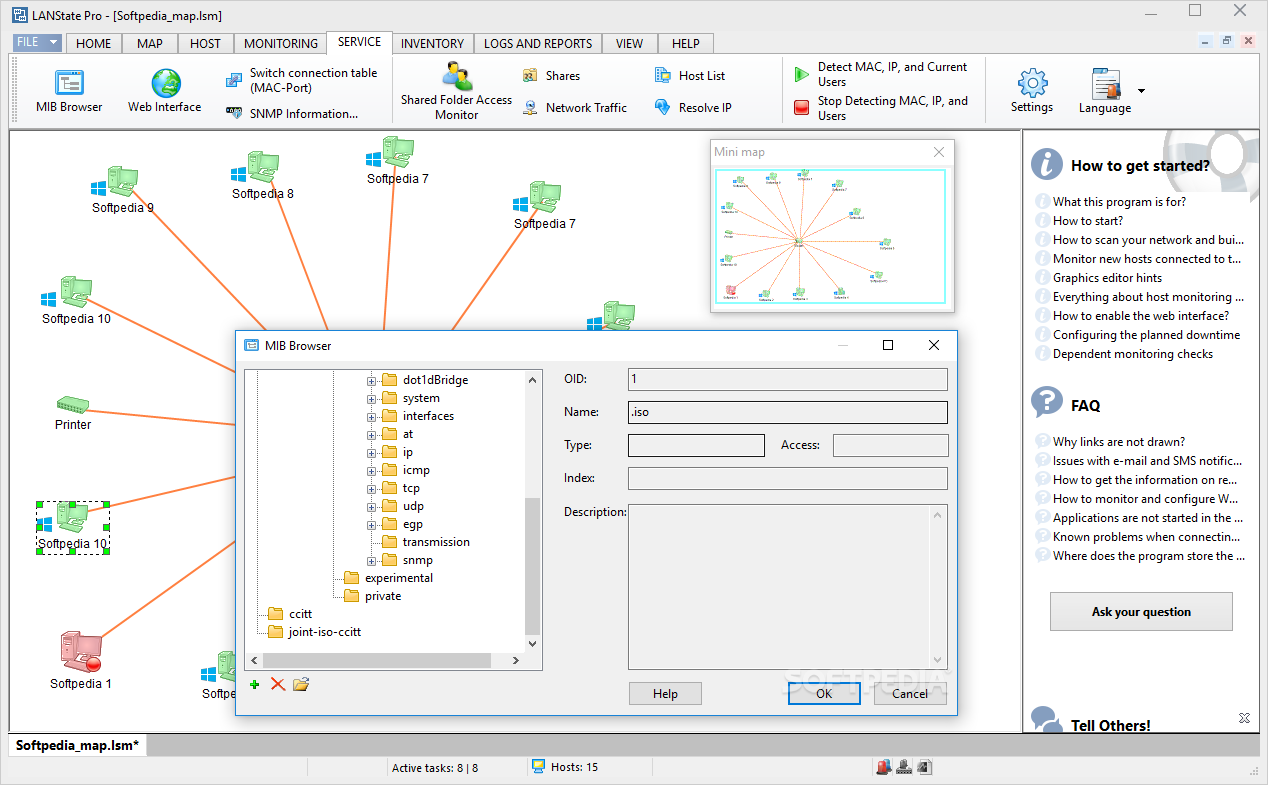
Task: Select the Softpedia 8 host icon
Action: pyautogui.click(x=254, y=168)
